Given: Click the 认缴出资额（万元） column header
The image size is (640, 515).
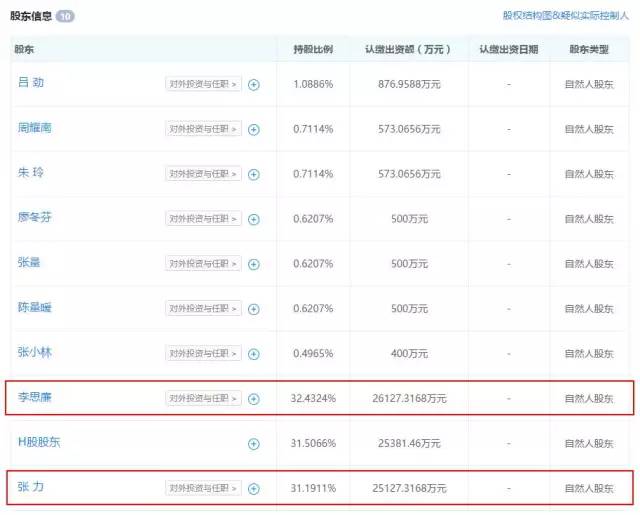Looking at the screenshot, I should [408, 49].
